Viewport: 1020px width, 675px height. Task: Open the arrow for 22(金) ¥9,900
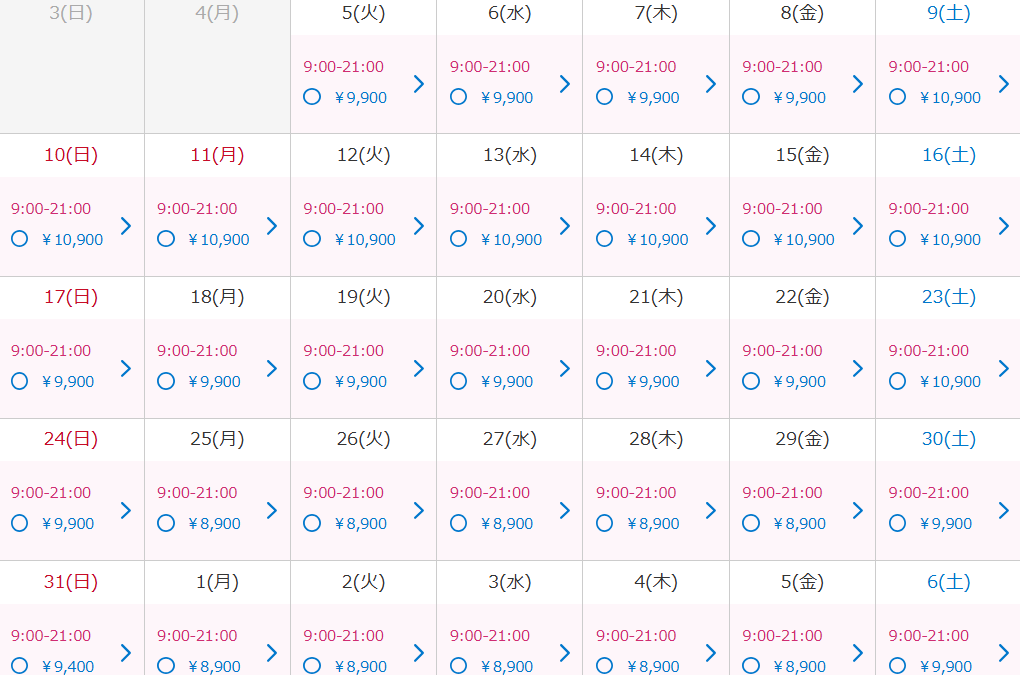[x=858, y=369]
